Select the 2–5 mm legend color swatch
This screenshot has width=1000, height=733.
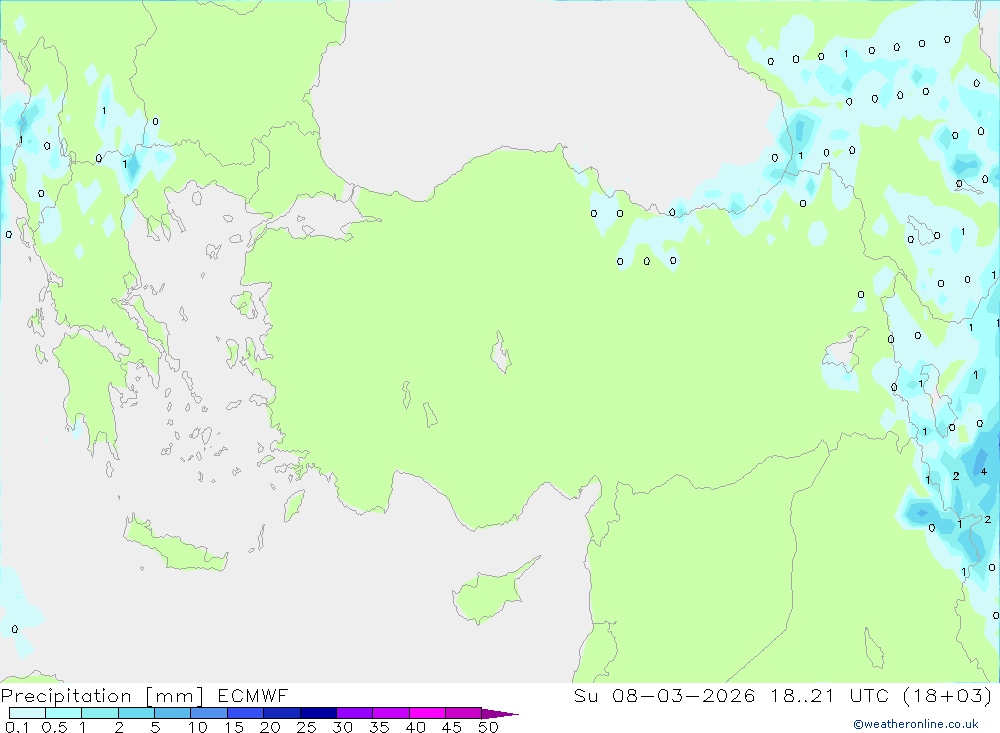(x=136, y=713)
